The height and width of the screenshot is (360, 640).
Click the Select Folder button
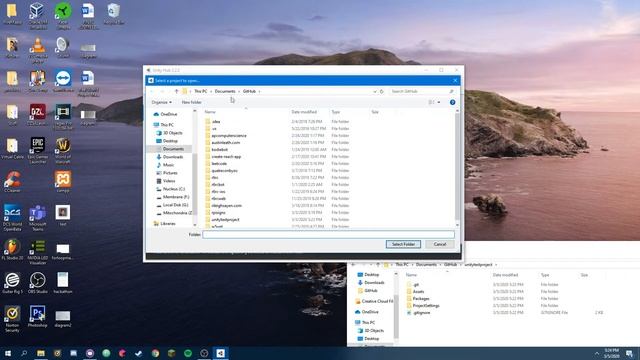pos(403,244)
